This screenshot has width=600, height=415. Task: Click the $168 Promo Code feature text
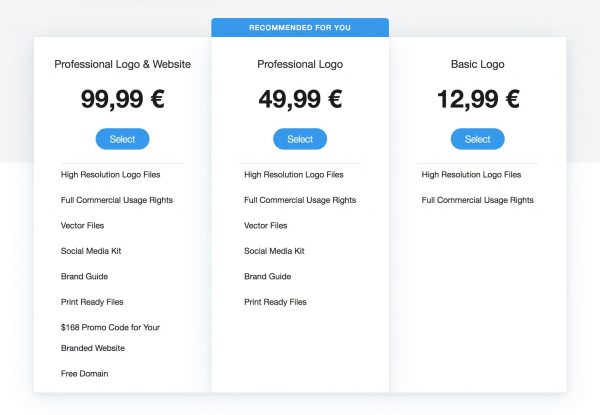[x=110, y=327]
